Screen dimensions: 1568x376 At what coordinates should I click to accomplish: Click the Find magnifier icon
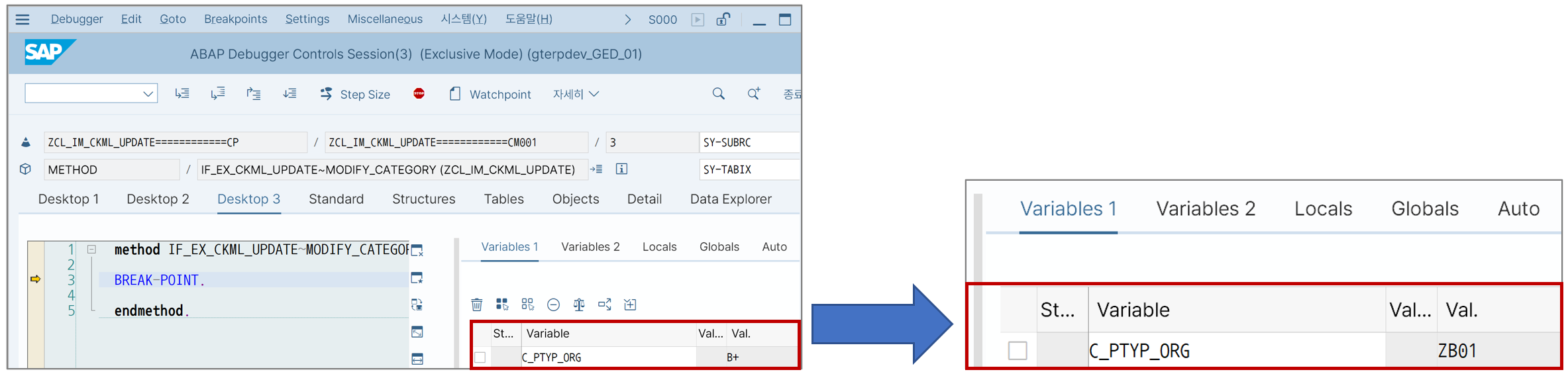coord(718,94)
